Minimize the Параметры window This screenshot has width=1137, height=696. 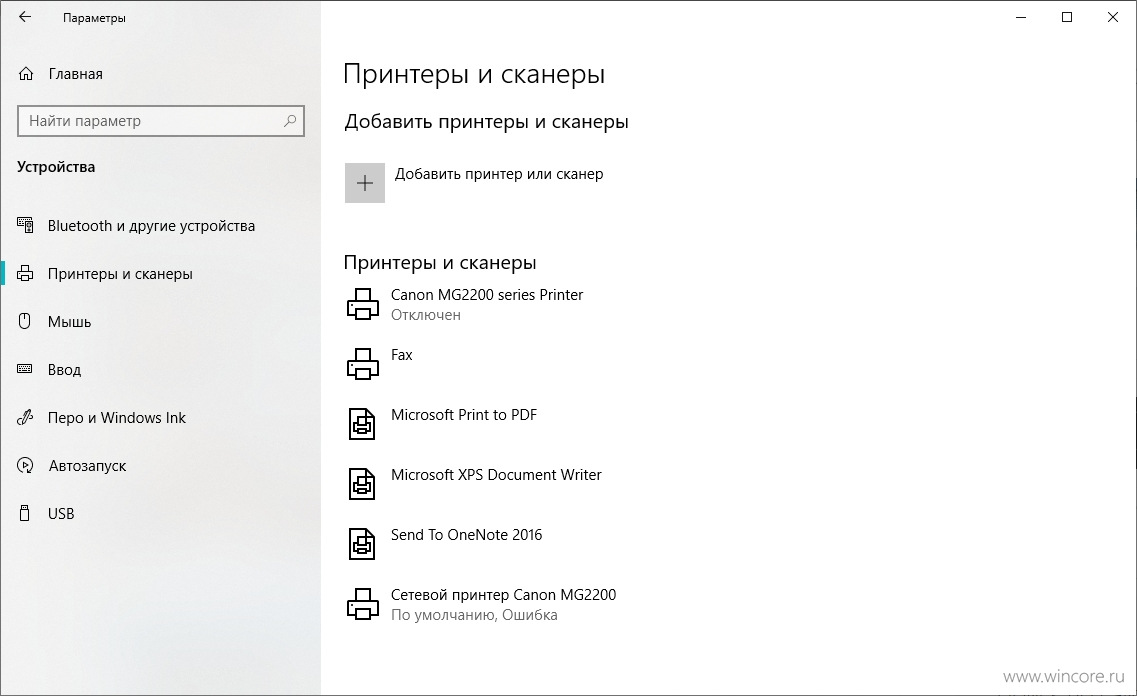[x=1021, y=17]
